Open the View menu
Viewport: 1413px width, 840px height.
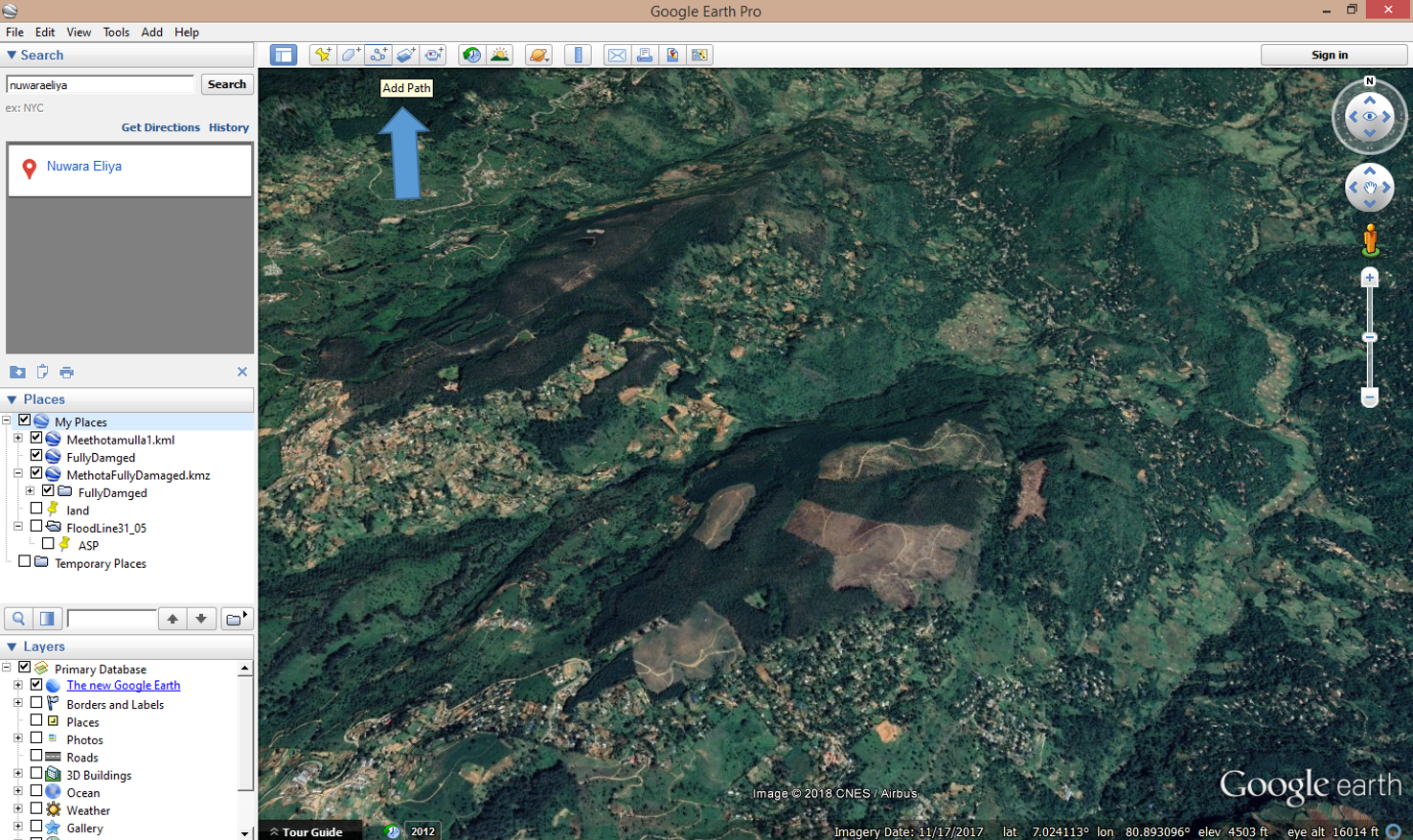(79, 33)
